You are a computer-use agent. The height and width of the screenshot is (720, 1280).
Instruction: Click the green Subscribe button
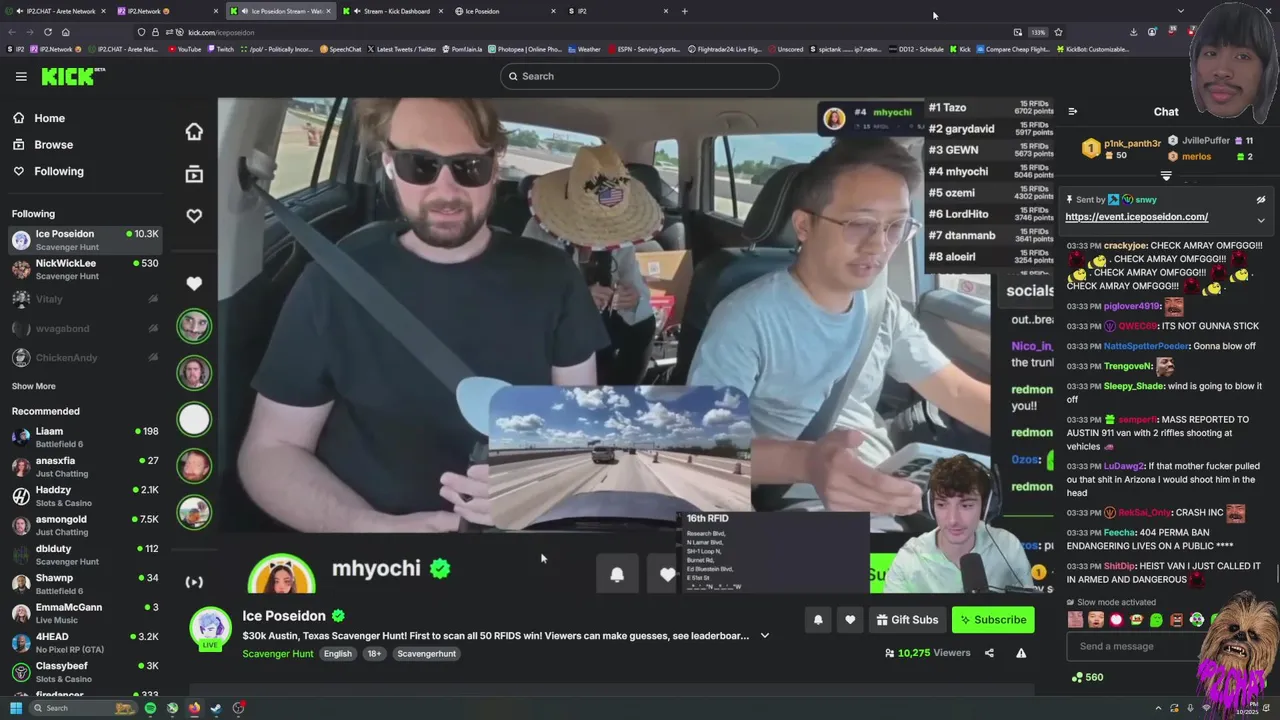(x=993, y=620)
